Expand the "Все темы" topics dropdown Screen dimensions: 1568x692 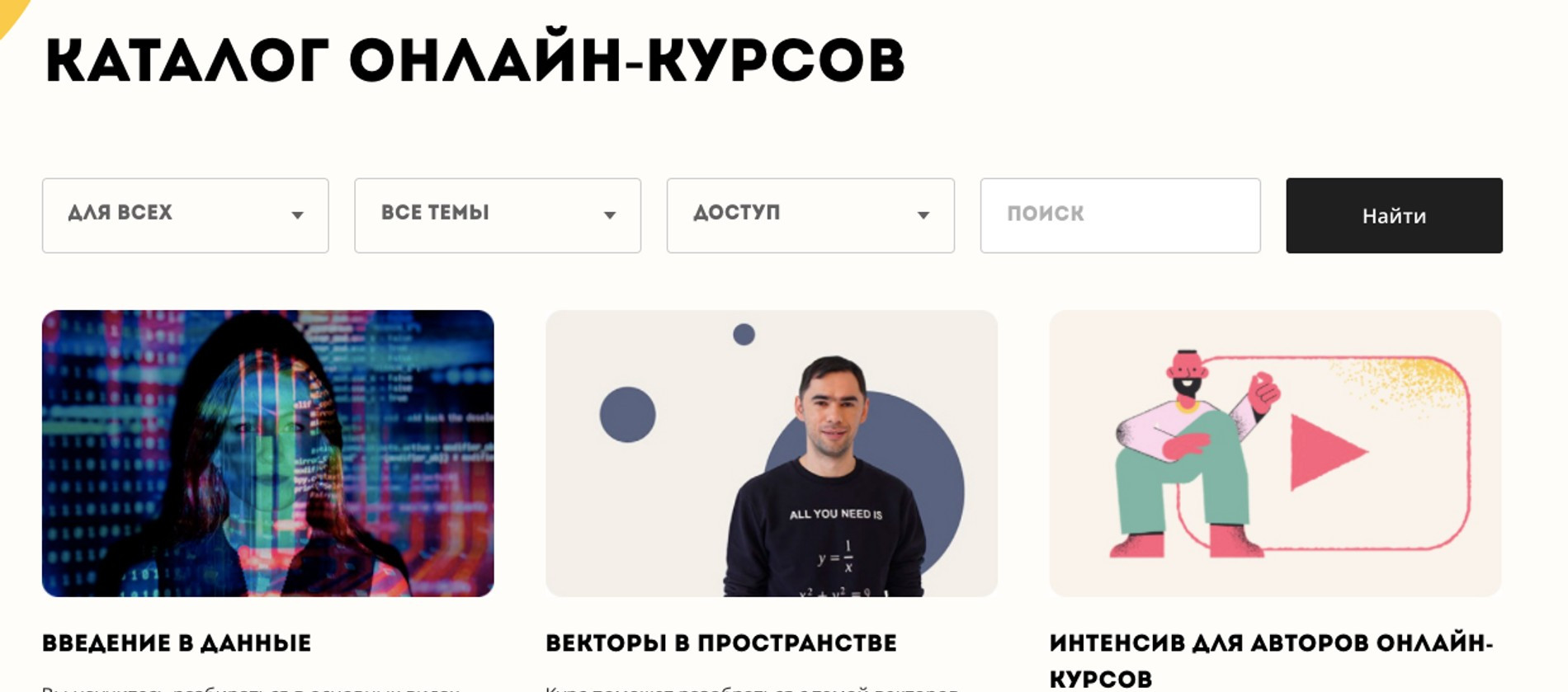[x=498, y=215]
